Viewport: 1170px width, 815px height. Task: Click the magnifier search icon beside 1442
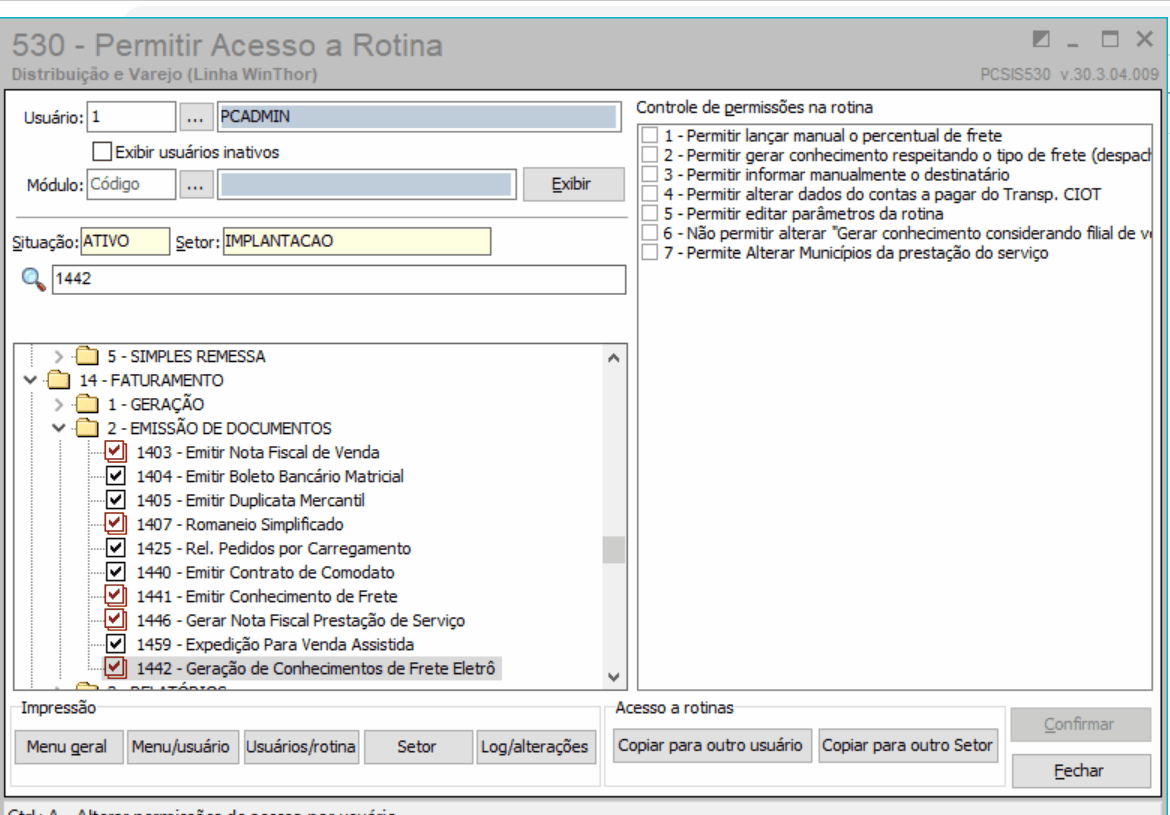(33, 280)
